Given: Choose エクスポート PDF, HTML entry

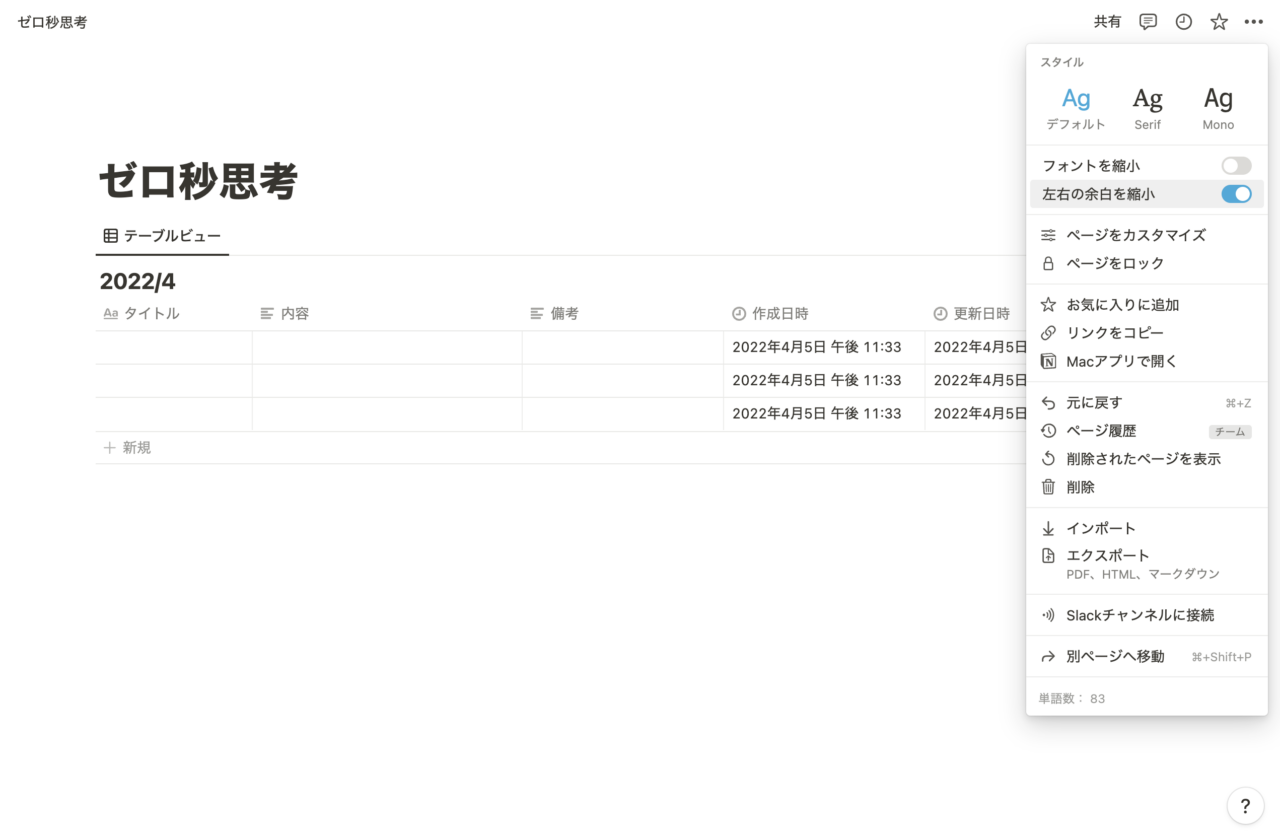Looking at the screenshot, I should pyautogui.click(x=1147, y=564).
